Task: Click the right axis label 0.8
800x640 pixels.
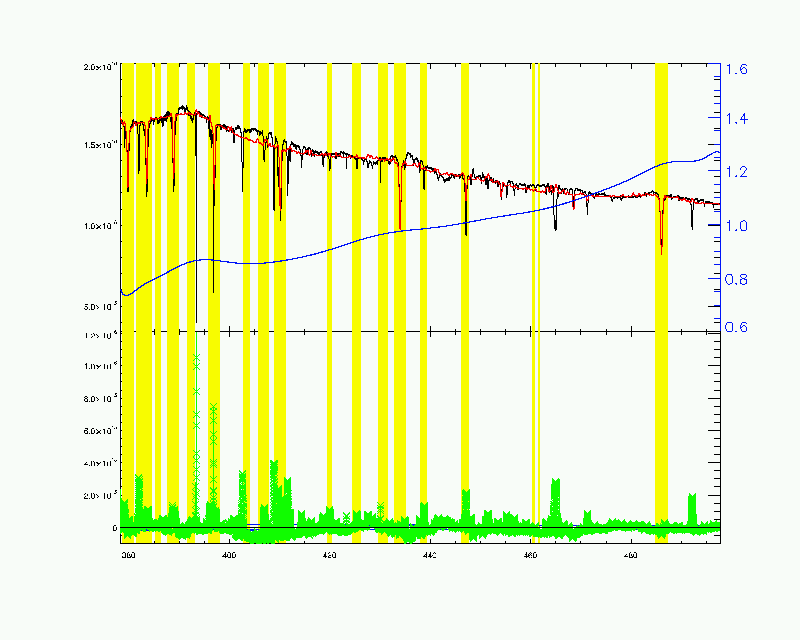Action: pyautogui.click(x=736, y=279)
